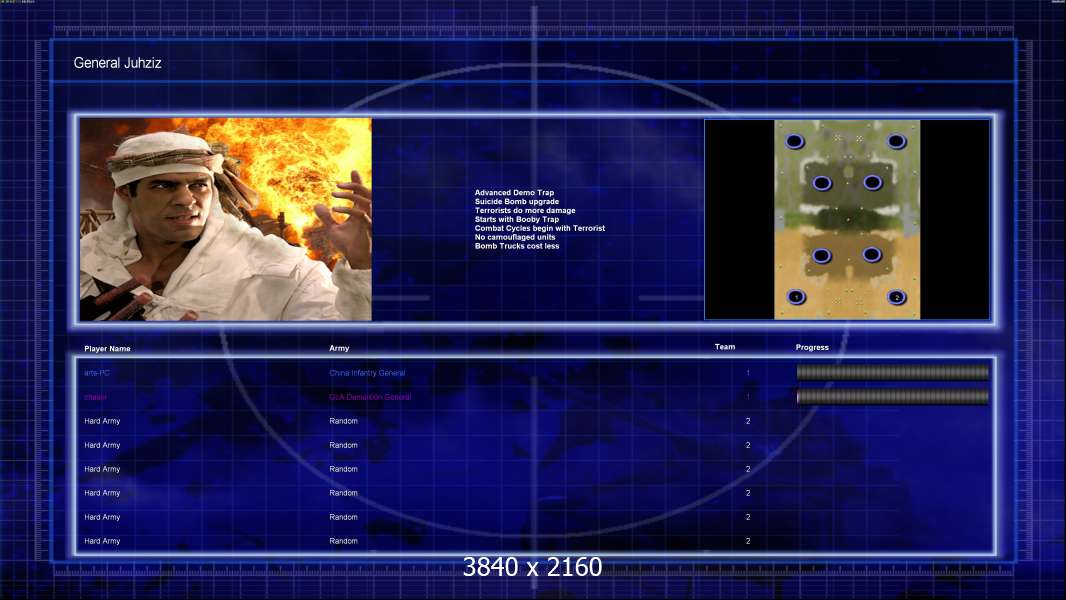Click the General Juhziz title text
This screenshot has width=1066, height=600.
118,63
